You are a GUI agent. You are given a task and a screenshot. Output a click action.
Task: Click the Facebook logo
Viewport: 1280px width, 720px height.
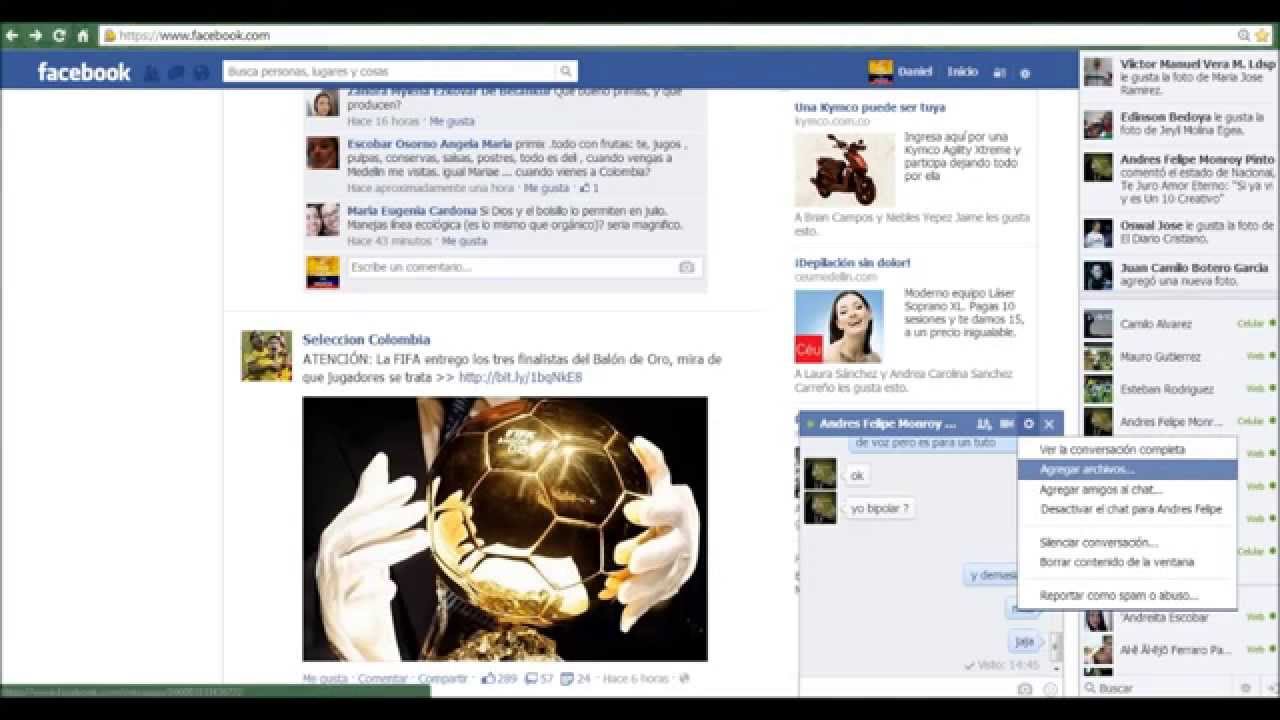84,72
